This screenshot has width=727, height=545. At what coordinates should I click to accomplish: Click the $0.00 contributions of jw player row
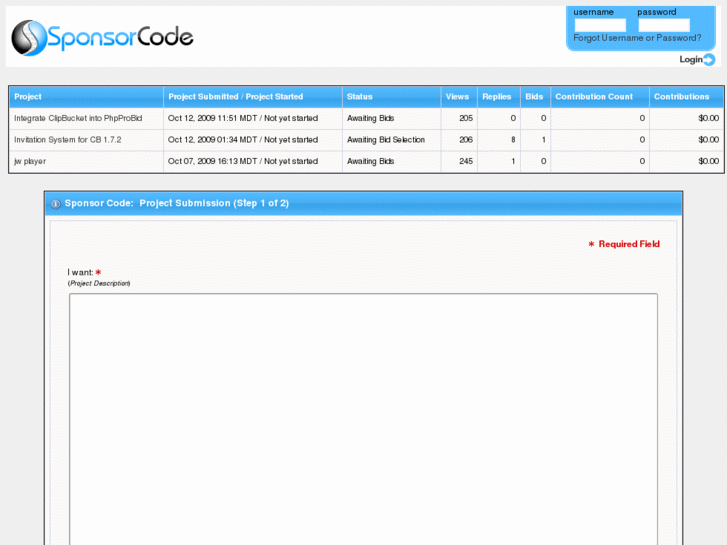point(708,161)
